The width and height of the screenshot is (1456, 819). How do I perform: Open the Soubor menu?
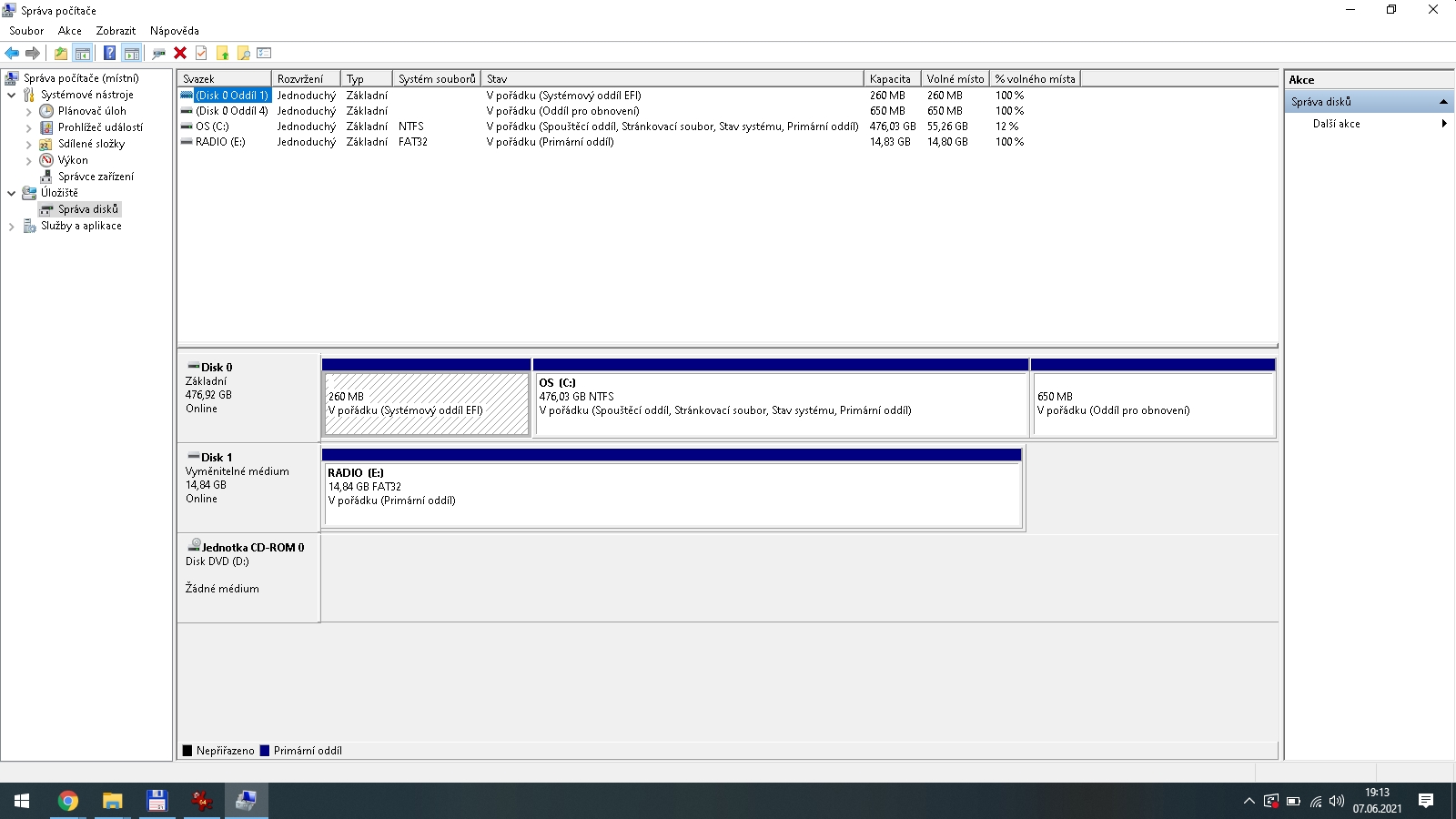[x=26, y=30]
